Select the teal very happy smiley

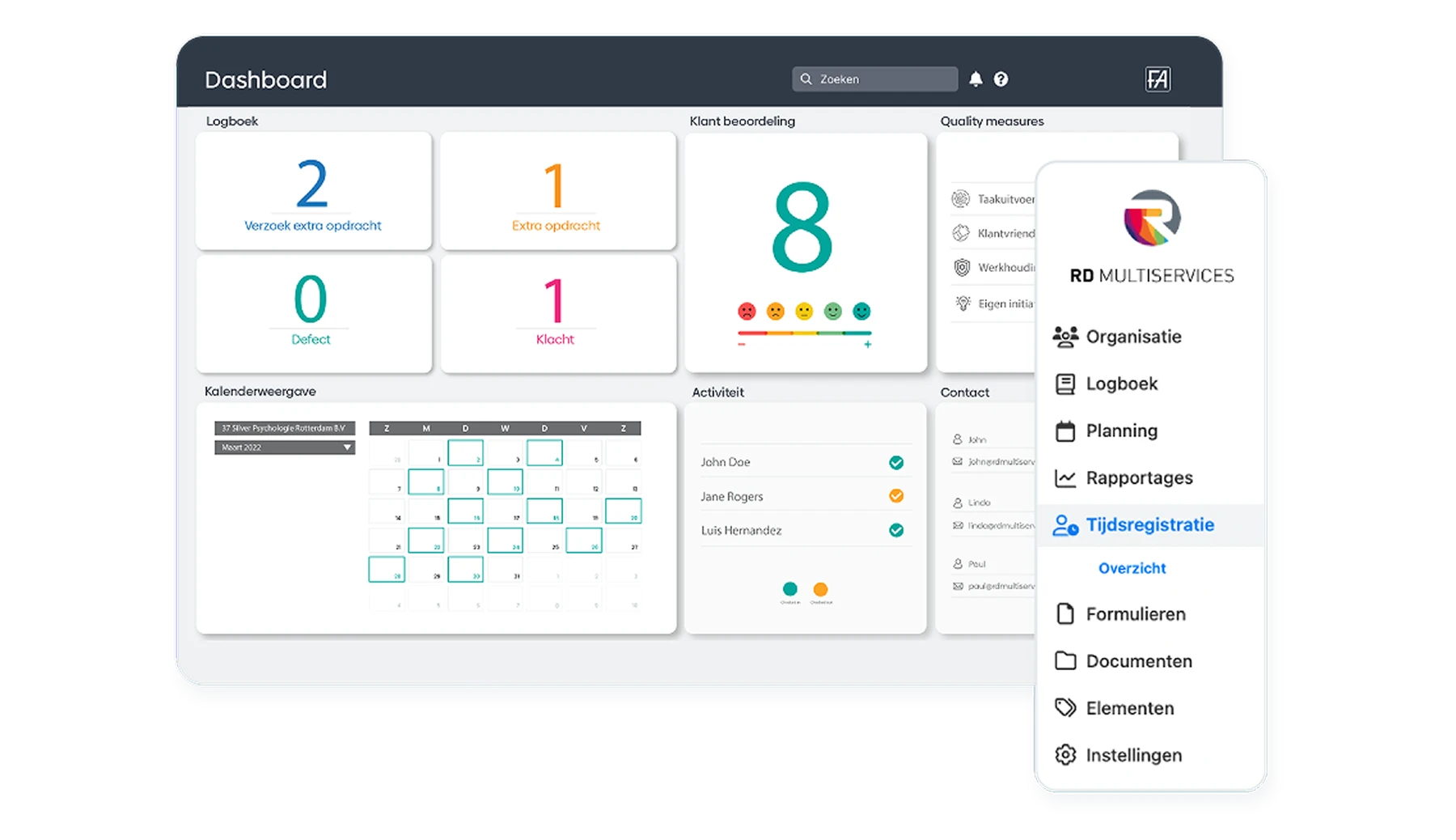pyautogui.click(x=862, y=311)
